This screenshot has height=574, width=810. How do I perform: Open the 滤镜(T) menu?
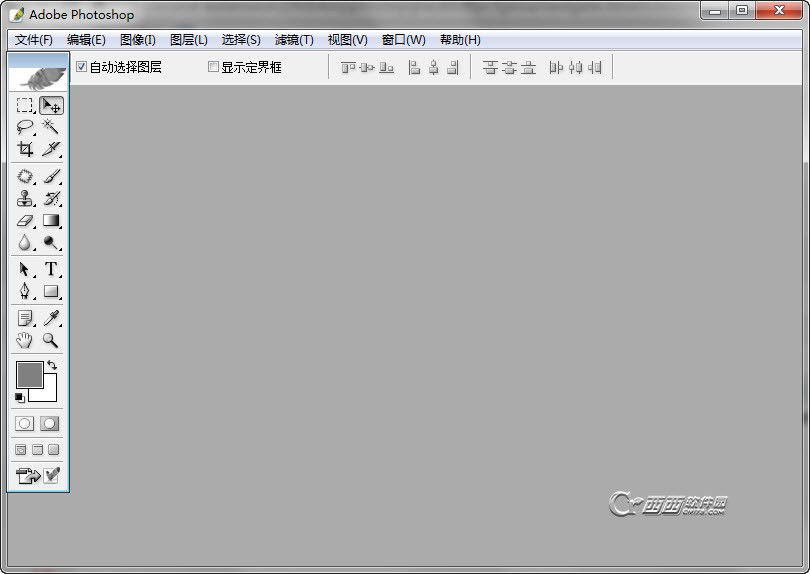(294, 40)
